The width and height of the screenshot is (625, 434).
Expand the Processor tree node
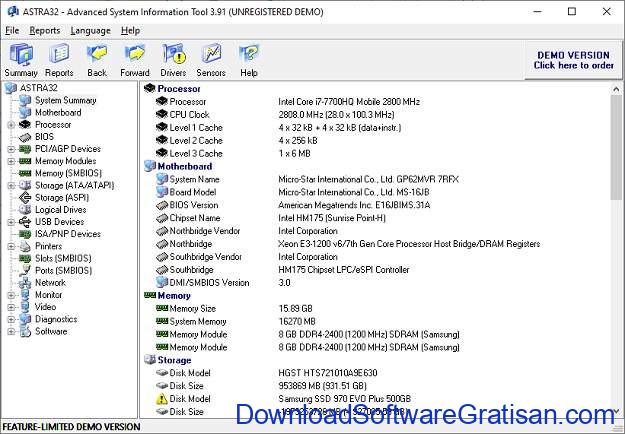[11, 125]
